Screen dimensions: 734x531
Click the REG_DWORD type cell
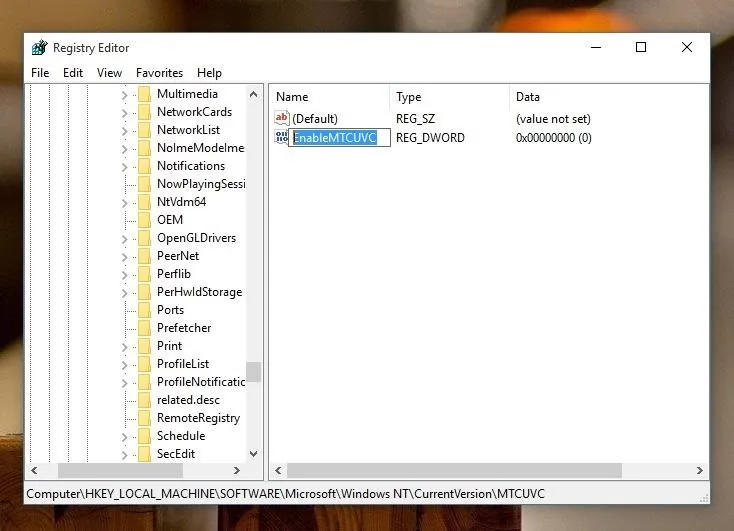click(x=430, y=138)
